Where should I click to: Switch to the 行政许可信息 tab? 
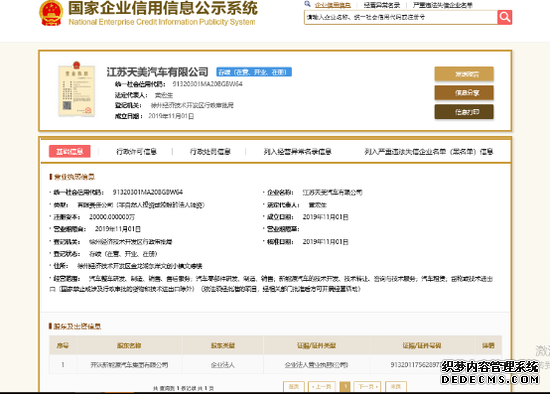tap(136, 152)
